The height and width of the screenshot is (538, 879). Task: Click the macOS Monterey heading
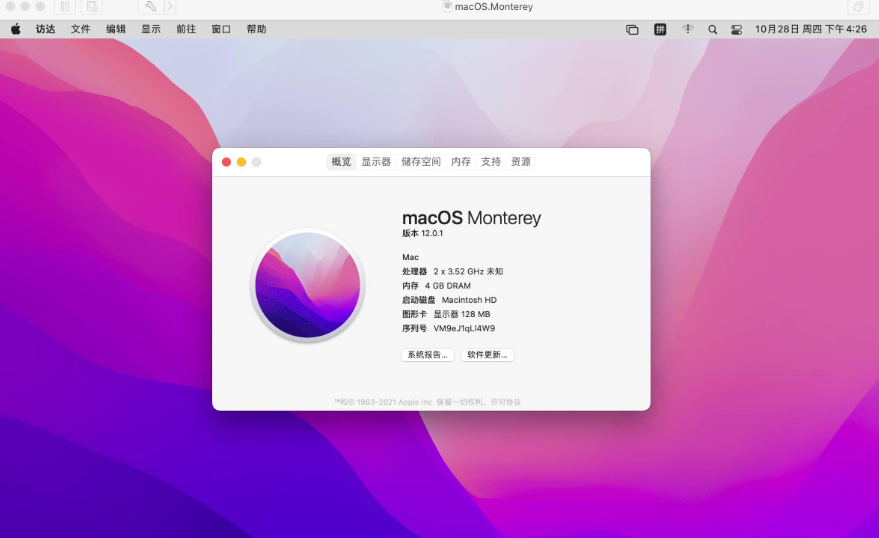pyautogui.click(x=471, y=218)
